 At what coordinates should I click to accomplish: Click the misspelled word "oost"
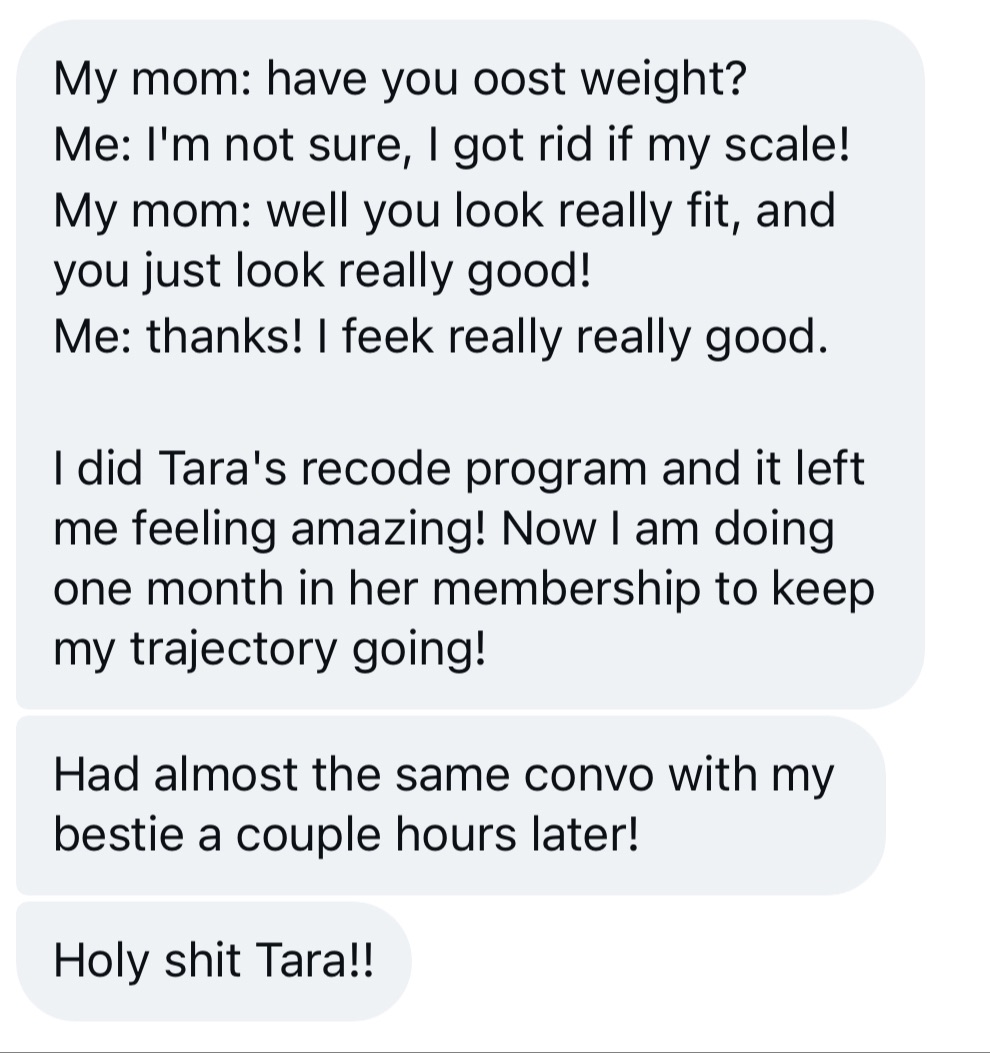(x=520, y=79)
